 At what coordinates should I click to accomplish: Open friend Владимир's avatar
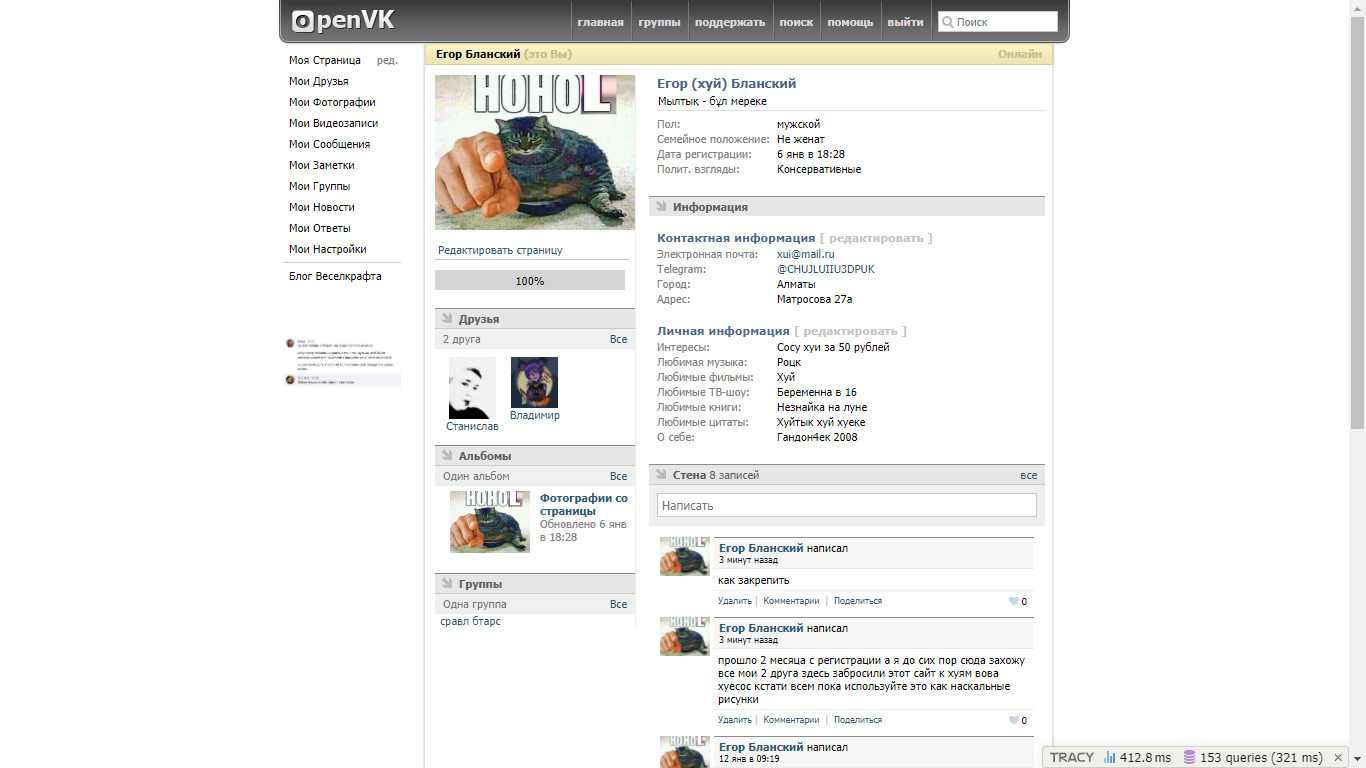534,382
